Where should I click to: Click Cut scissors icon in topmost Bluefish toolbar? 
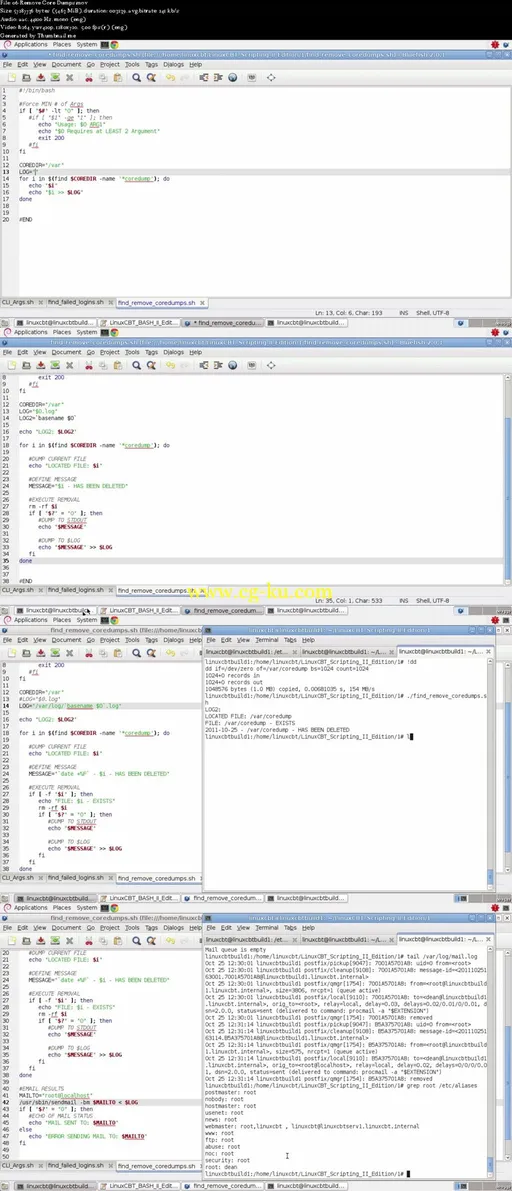[89, 77]
